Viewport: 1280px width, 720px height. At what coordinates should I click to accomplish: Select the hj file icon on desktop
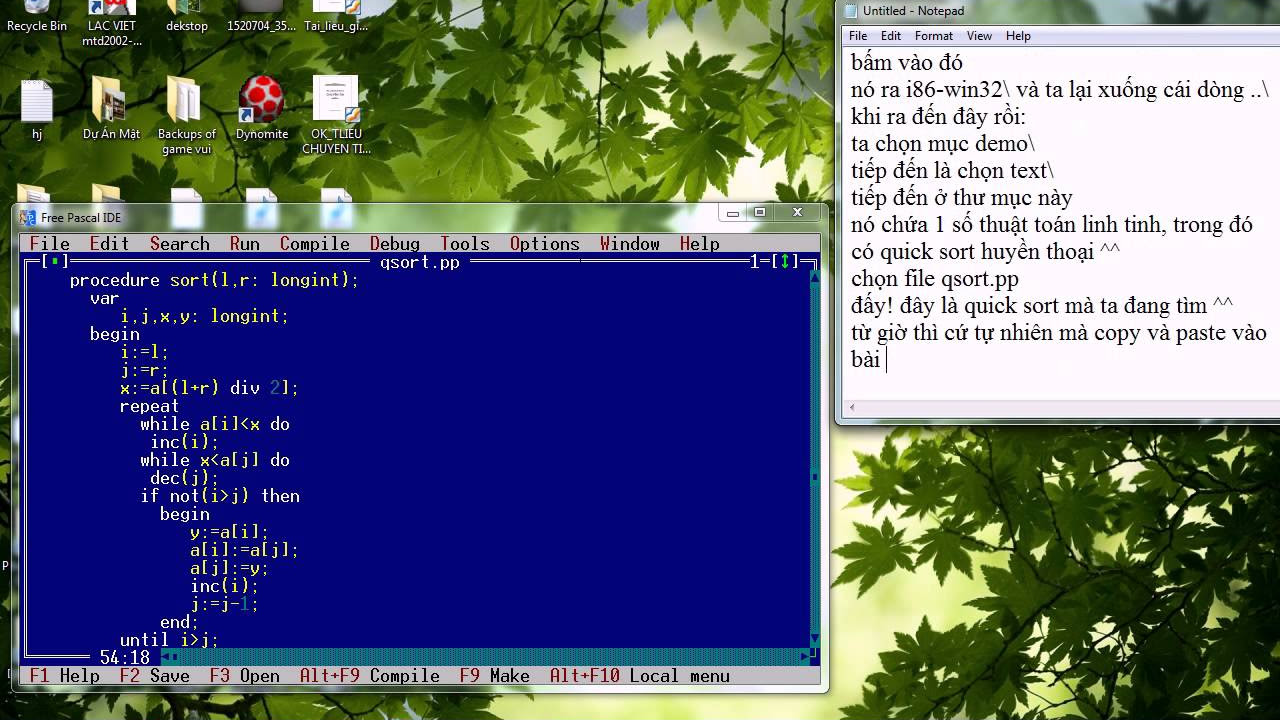point(37,109)
